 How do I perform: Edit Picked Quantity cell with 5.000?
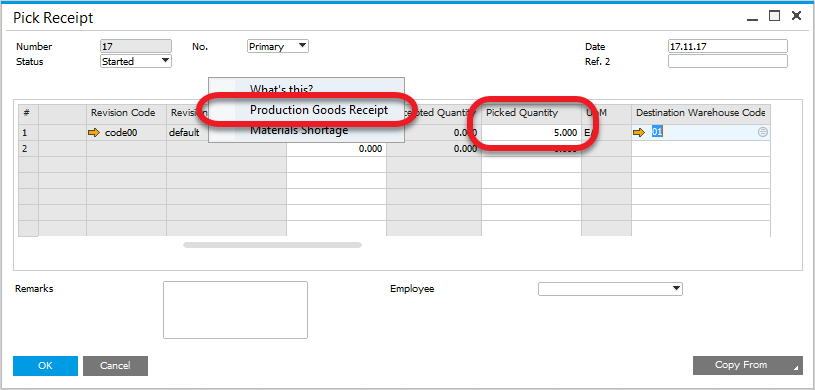pos(531,133)
